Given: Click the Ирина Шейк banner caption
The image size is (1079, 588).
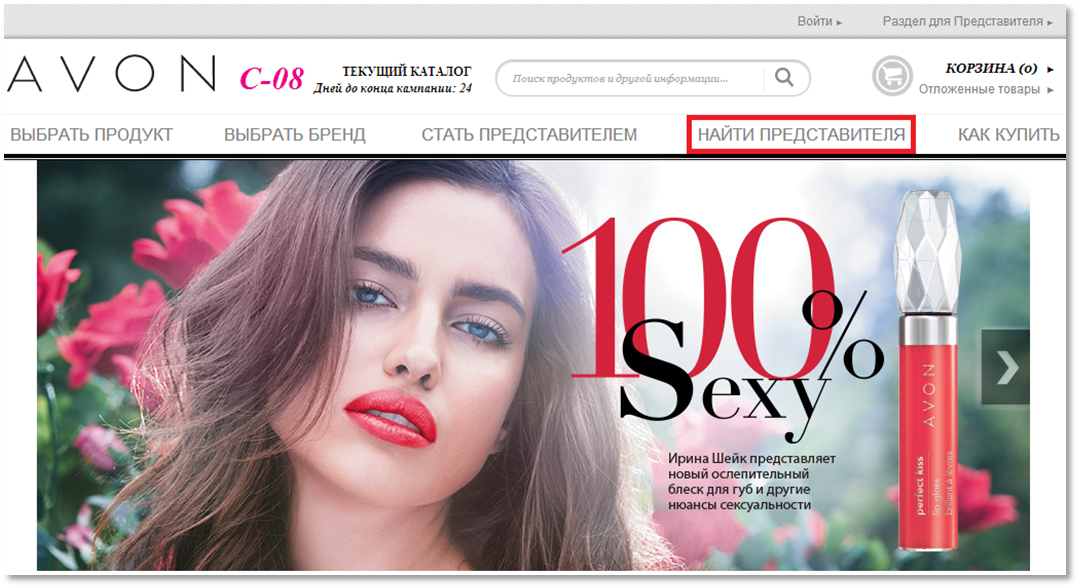Looking at the screenshot, I should point(751,481).
